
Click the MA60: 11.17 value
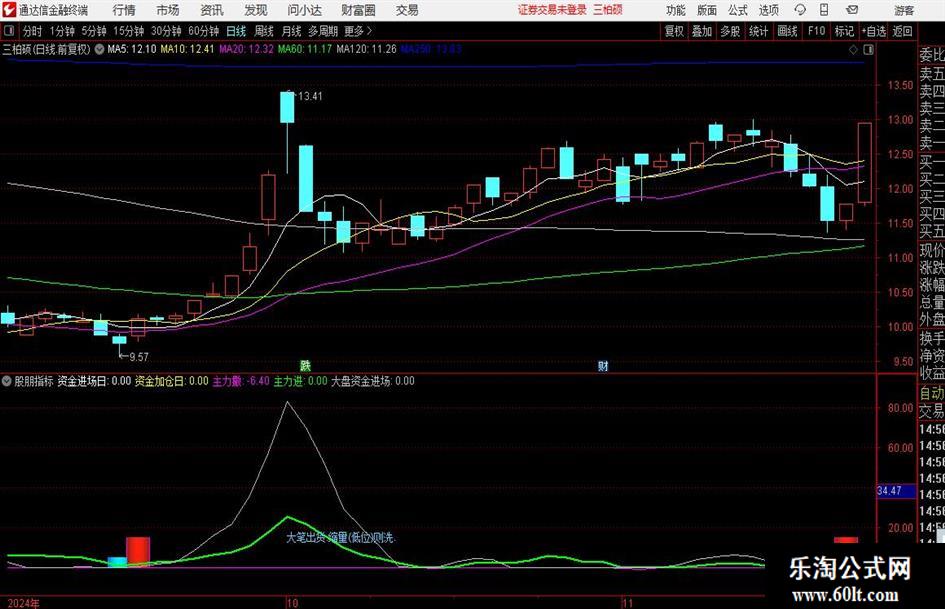click(x=304, y=49)
